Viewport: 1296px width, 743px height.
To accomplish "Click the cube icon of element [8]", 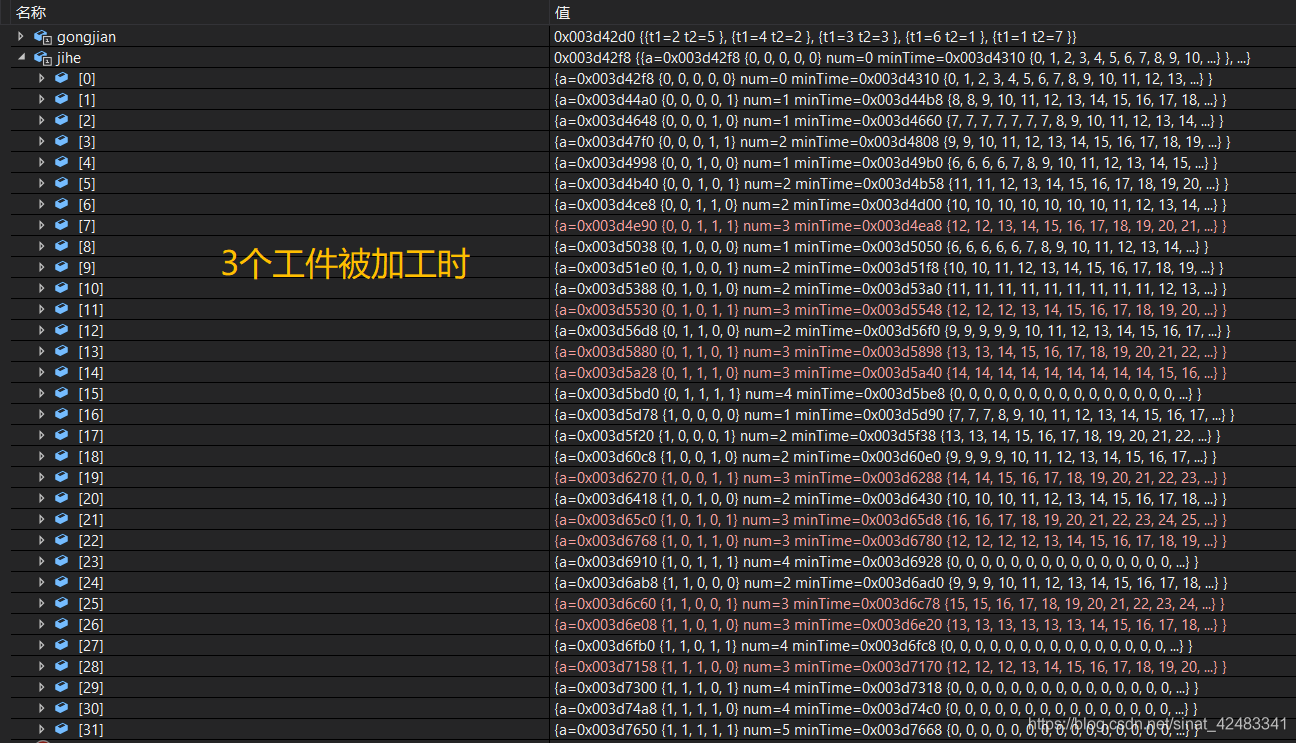I will pyautogui.click(x=62, y=246).
